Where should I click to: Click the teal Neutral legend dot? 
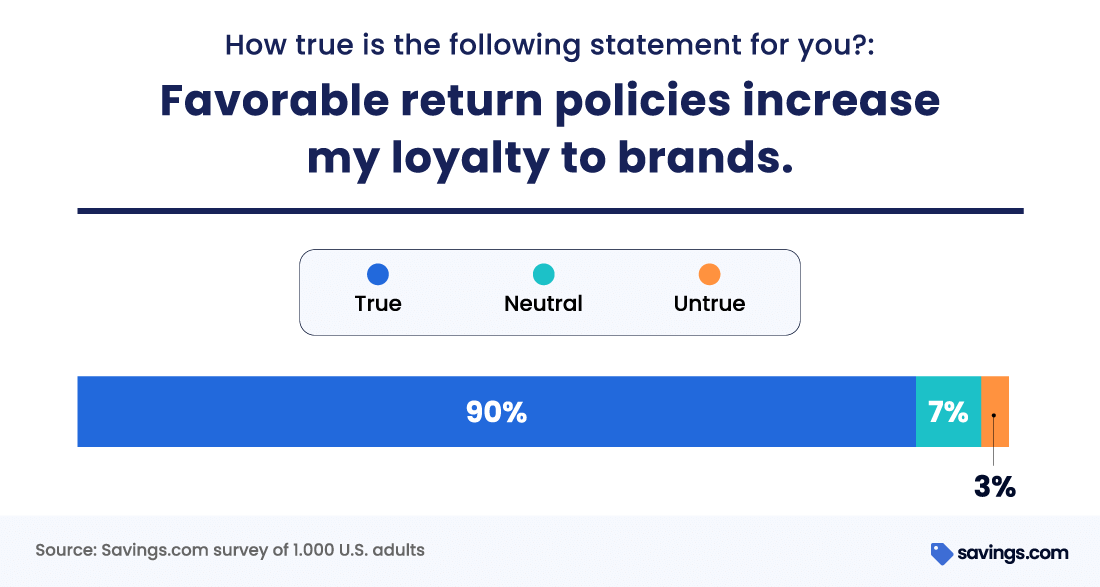543,274
